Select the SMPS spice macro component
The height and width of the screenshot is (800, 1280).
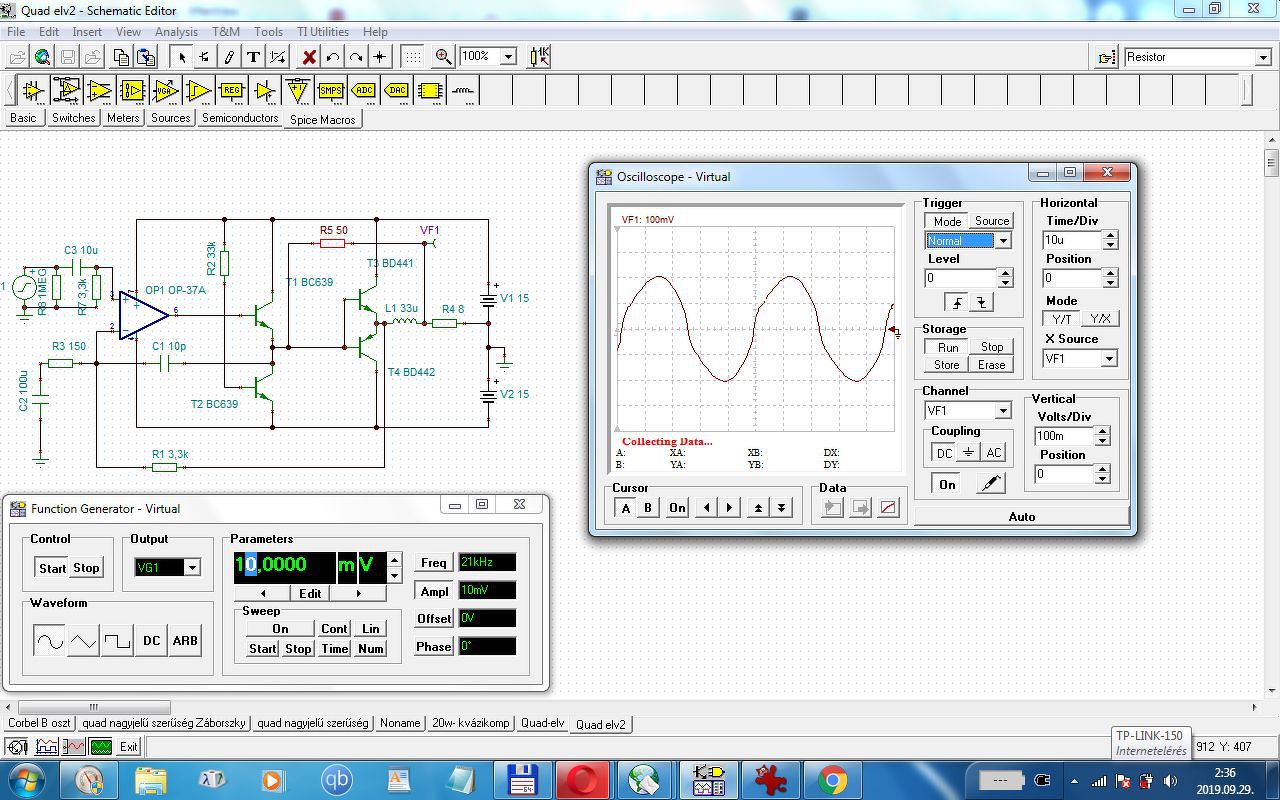point(330,91)
